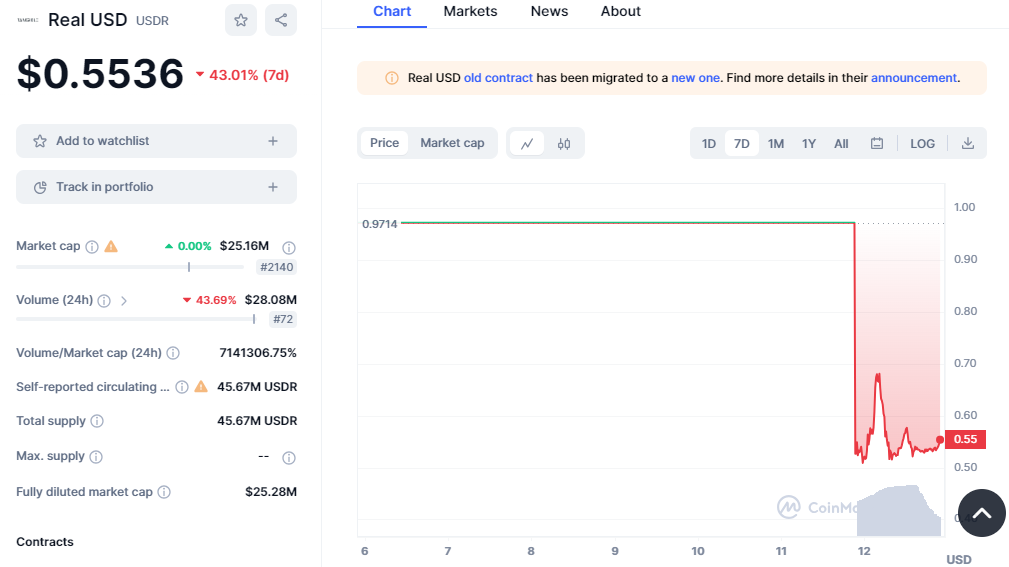Click info icon beside Max. supply label
The width and height of the screenshot is (1009, 567).
[96, 456]
